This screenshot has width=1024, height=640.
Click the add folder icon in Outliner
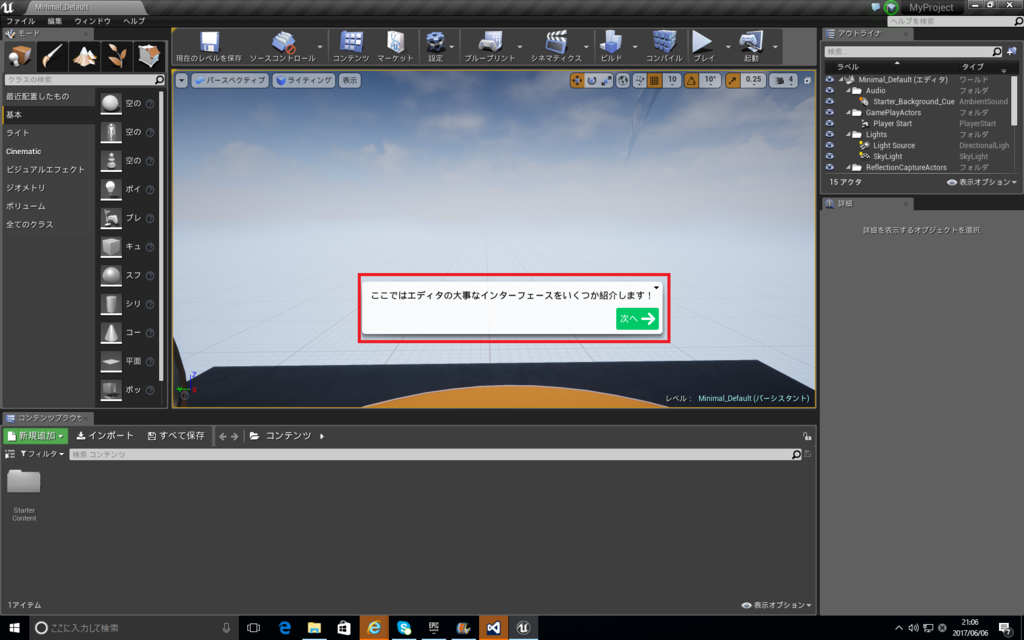(x=1011, y=51)
